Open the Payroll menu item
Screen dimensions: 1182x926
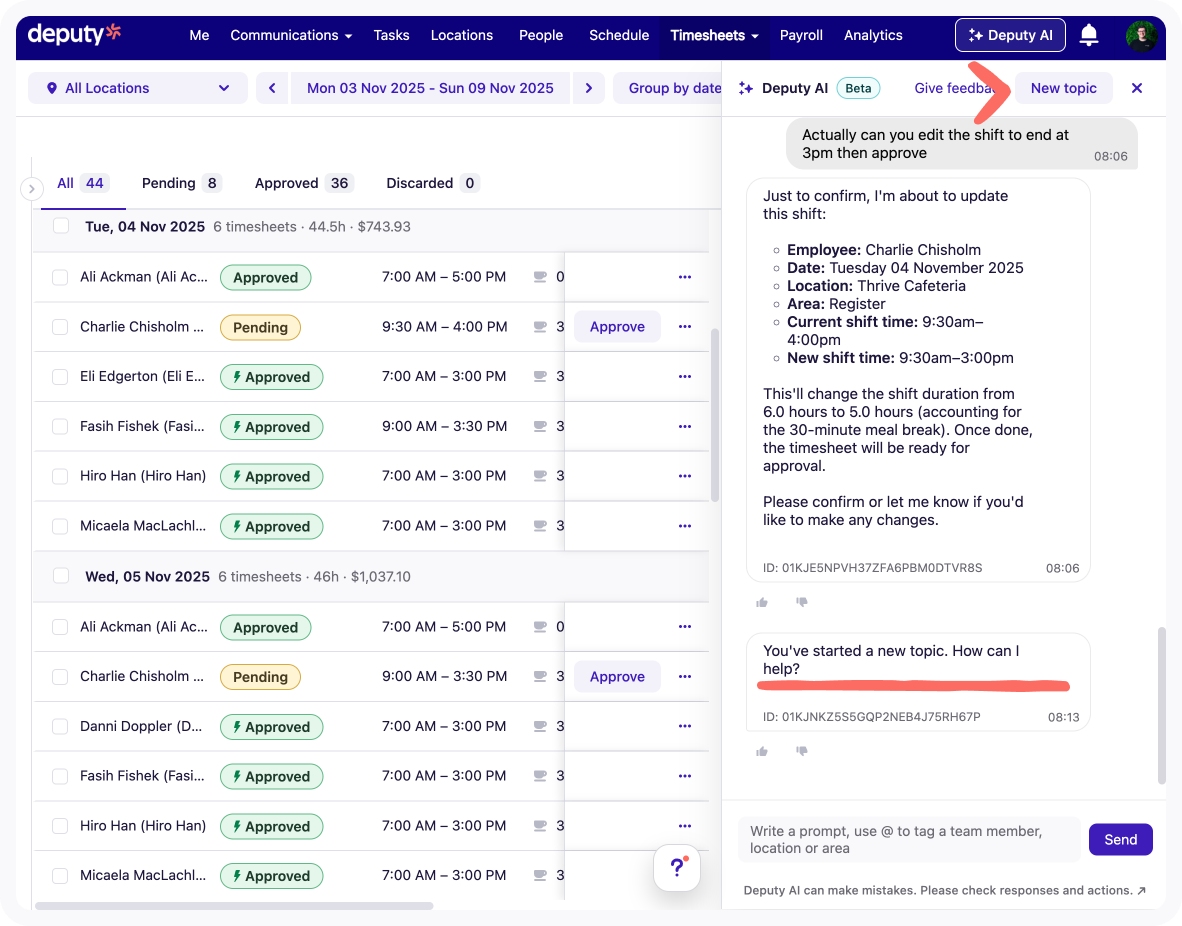(x=801, y=35)
